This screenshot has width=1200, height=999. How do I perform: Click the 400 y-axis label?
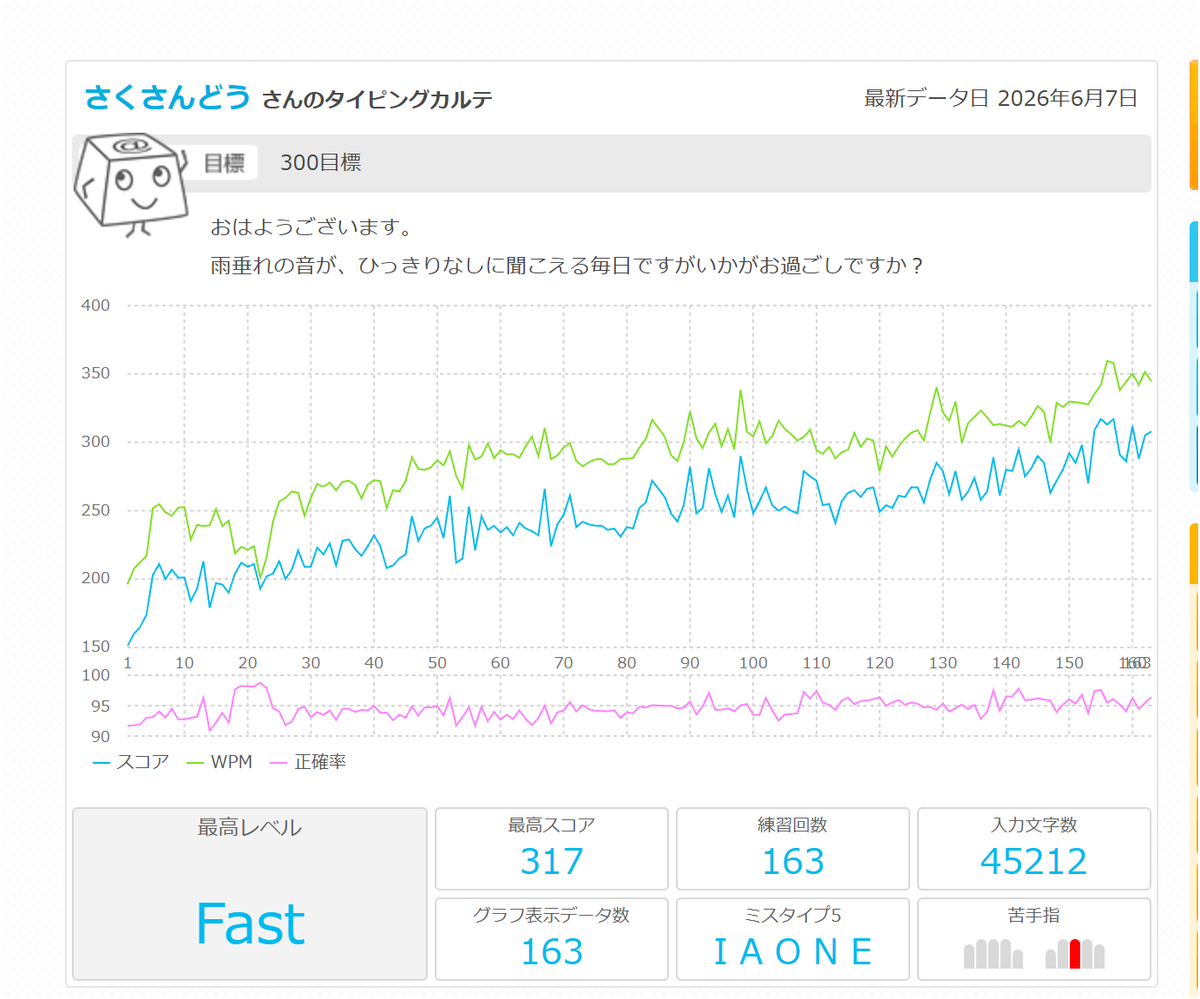click(x=96, y=305)
